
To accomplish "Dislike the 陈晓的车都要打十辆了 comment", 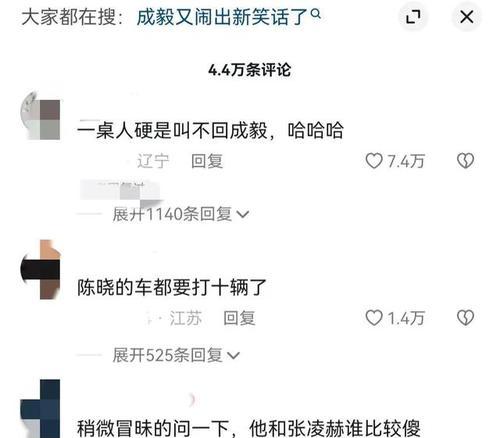I will (465, 318).
